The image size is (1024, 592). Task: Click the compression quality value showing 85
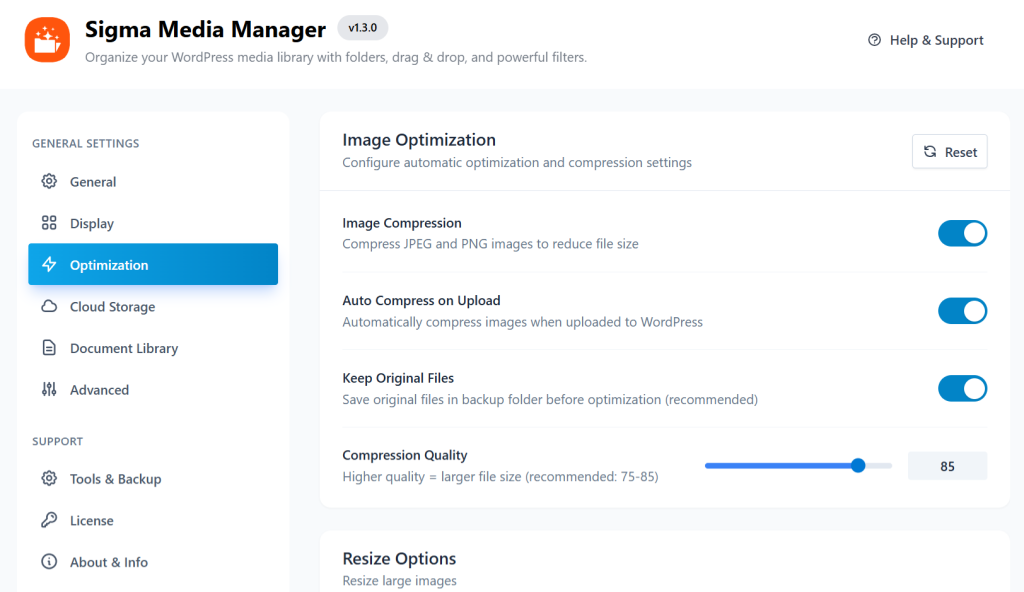click(946, 465)
